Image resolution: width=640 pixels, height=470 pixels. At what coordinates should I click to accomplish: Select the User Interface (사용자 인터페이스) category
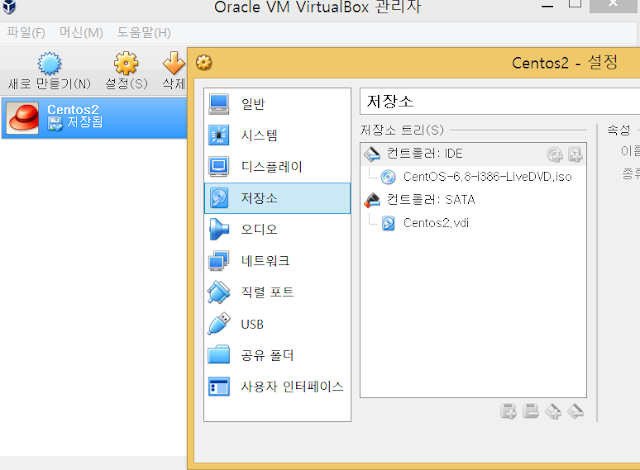click(277, 386)
